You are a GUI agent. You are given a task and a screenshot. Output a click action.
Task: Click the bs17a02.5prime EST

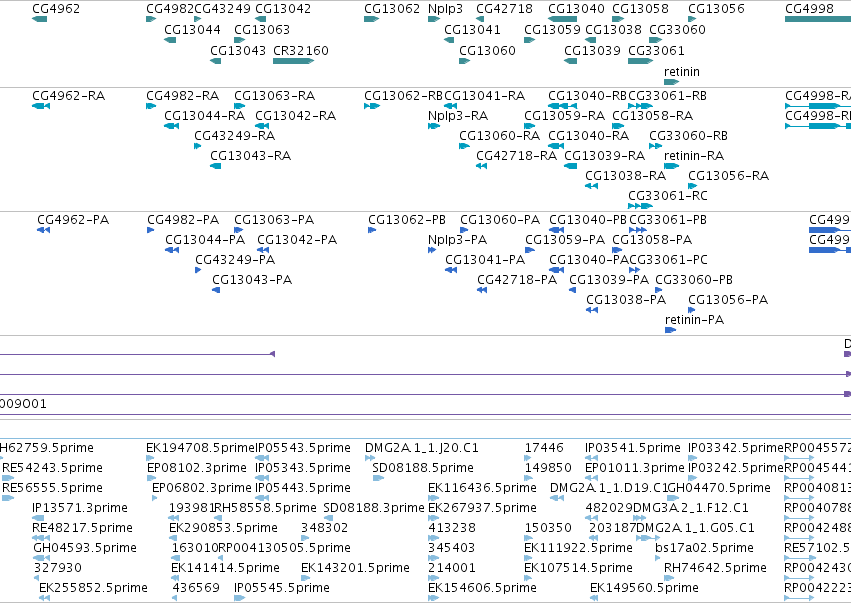[x=704, y=548]
